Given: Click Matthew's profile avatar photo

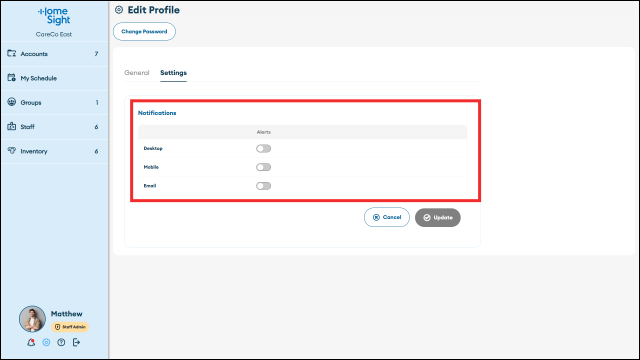Looking at the screenshot, I should tap(32, 319).
